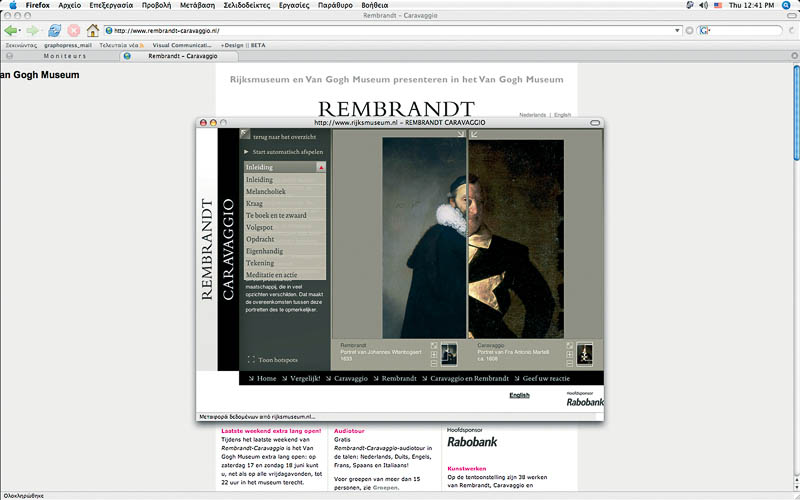Open the address bar history dropdown arrow
The height and width of the screenshot is (500, 800).
[677, 31]
